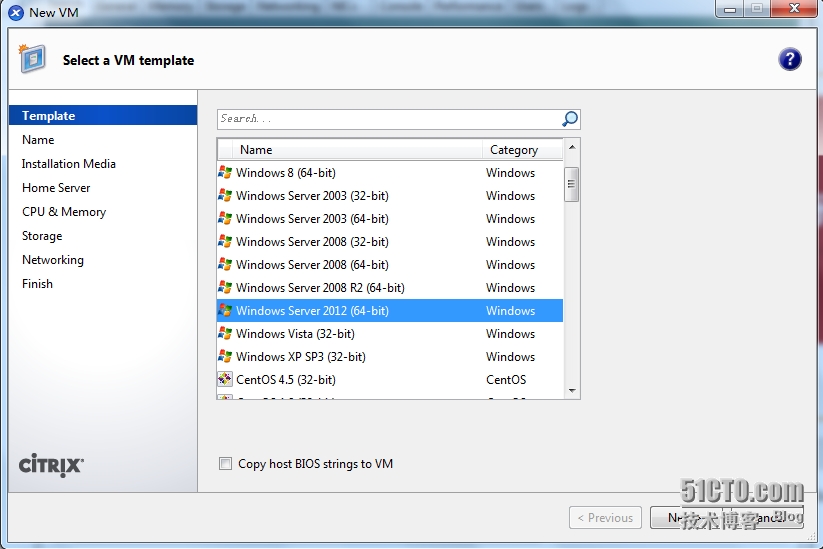Select Windows 8 (64-bit) template name
823x549 pixels.
coord(286,173)
